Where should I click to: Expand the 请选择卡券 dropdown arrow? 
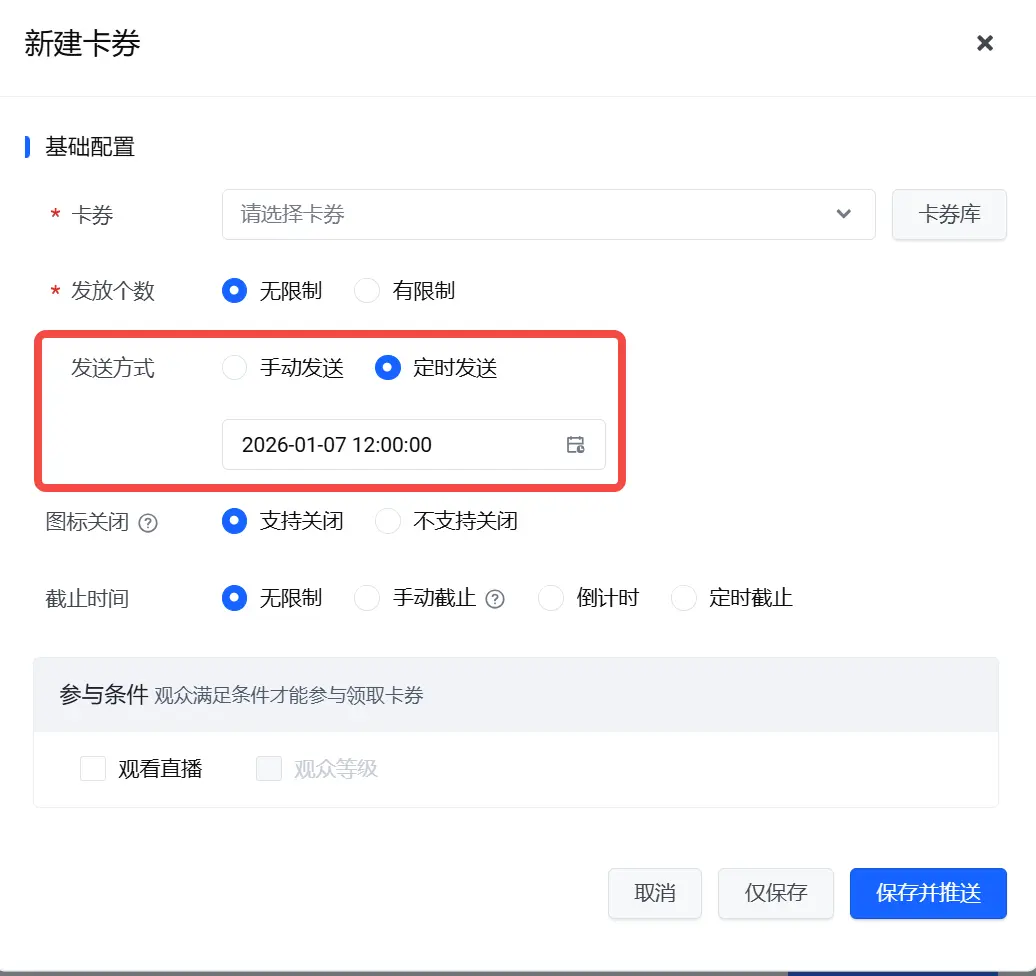(843, 214)
